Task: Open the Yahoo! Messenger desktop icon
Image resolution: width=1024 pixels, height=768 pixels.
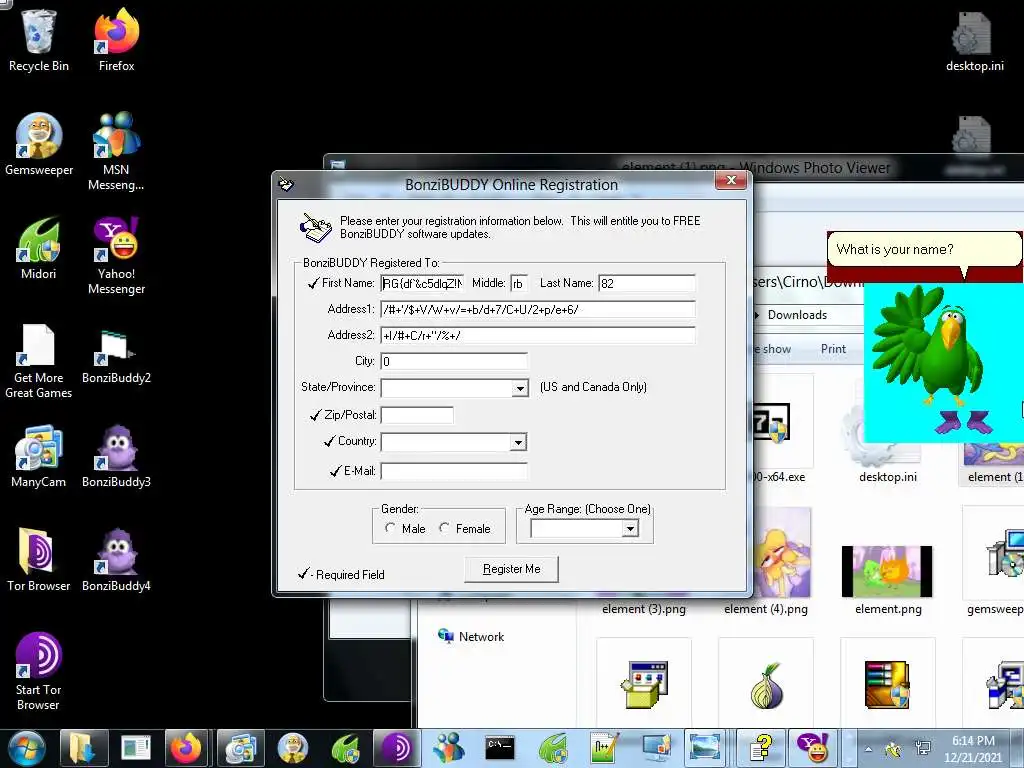Action: coord(116,255)
